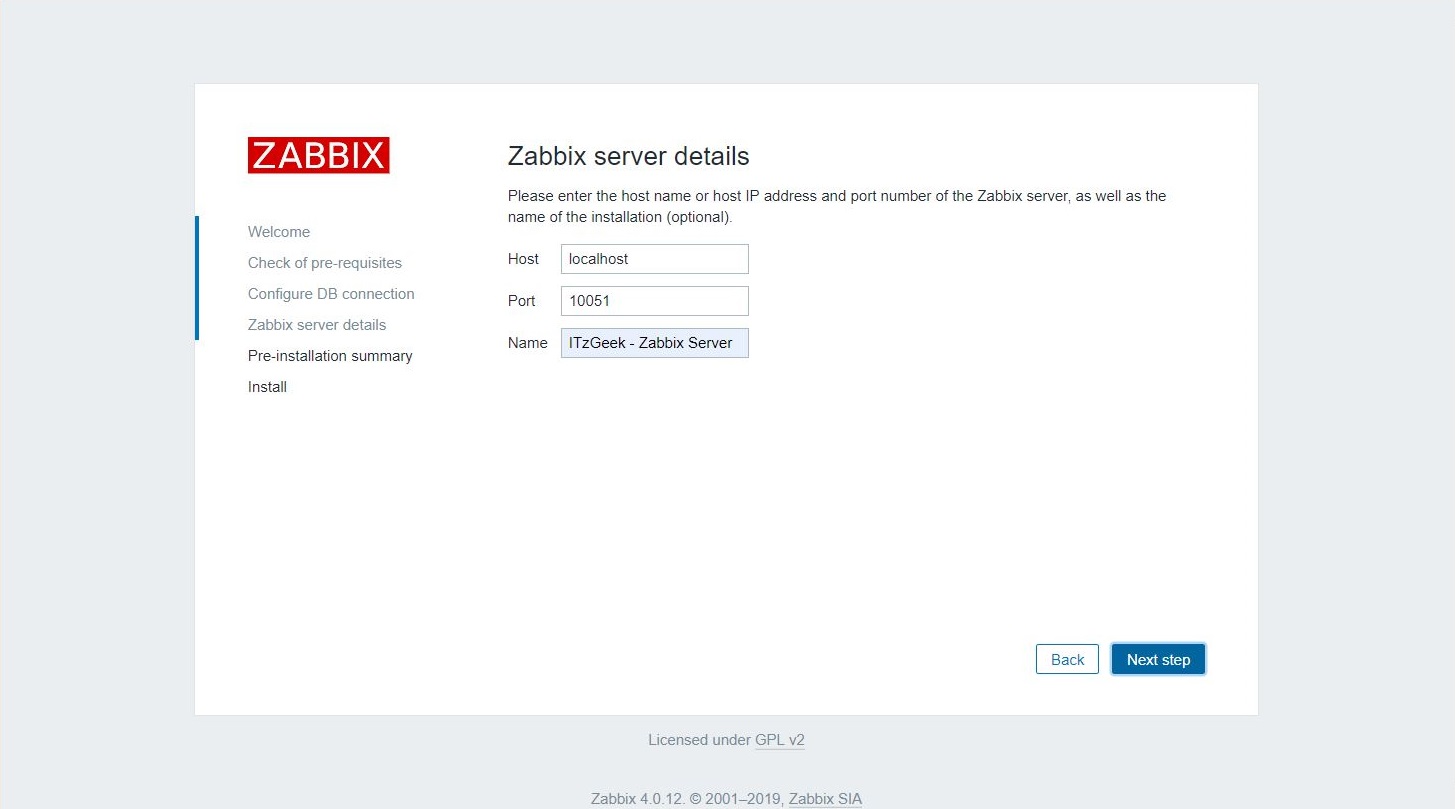Click the Host input field
This screenshot has height=809, width=1455.
(655, 259)
